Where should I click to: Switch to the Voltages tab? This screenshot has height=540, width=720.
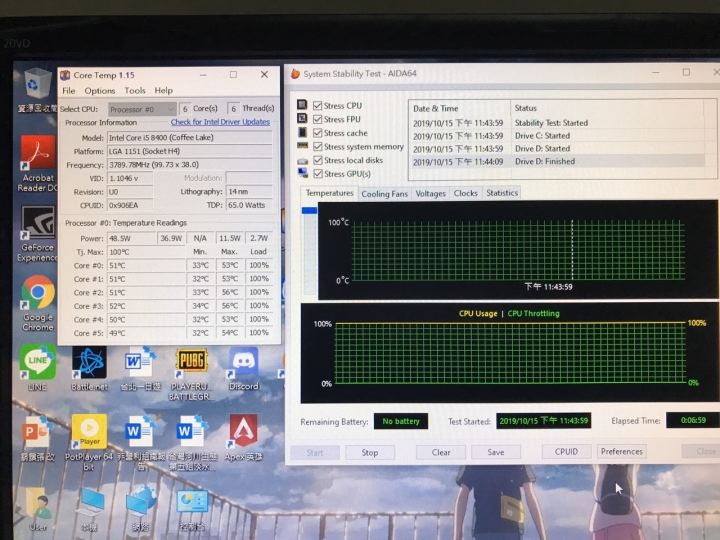tap(430, 194)
